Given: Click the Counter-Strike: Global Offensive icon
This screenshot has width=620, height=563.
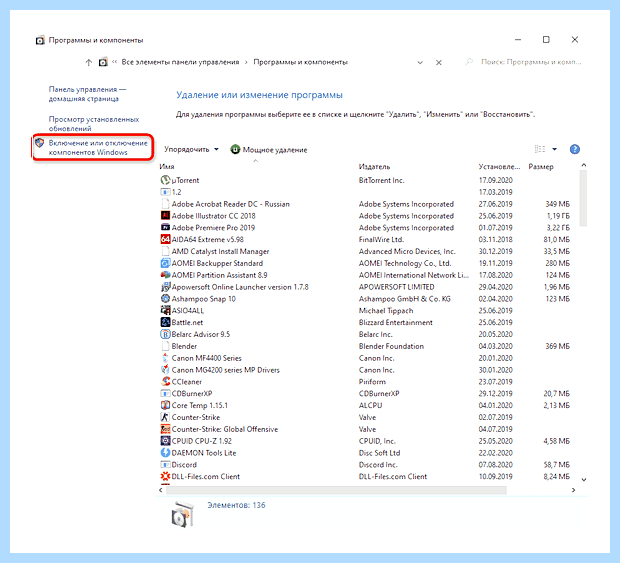Looking at the screenshot, I should (x=165, y=429).
